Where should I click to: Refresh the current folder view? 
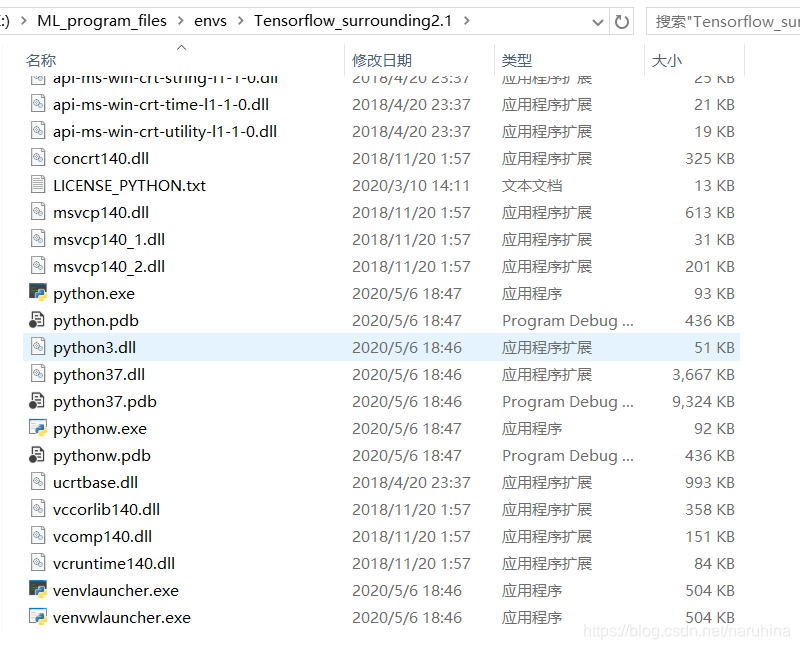pyautogui.click(x=621, y=21)
